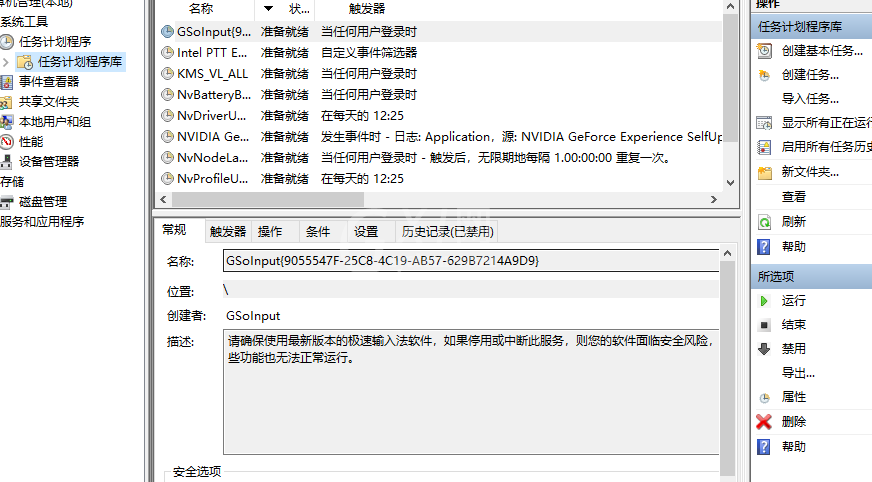
Task: Click the Local Users and Groups icon
Action: click(7, 122)
